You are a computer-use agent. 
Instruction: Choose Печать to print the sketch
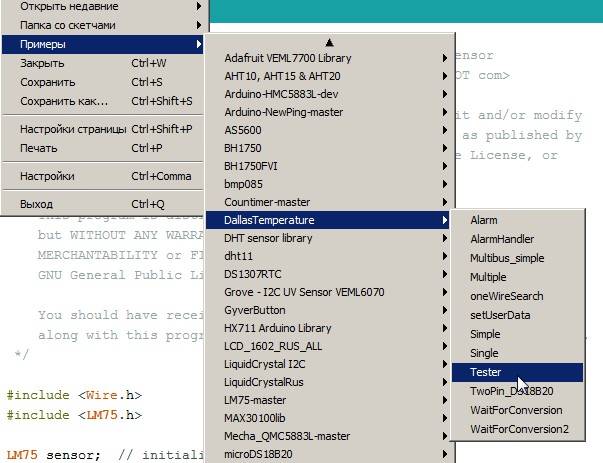click(39, 148)
